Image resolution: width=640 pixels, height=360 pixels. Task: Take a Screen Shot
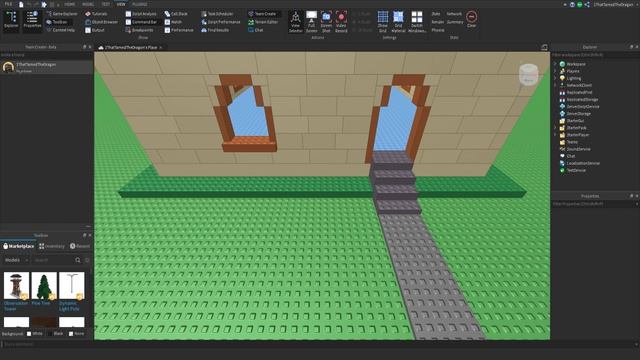(326, 22)
